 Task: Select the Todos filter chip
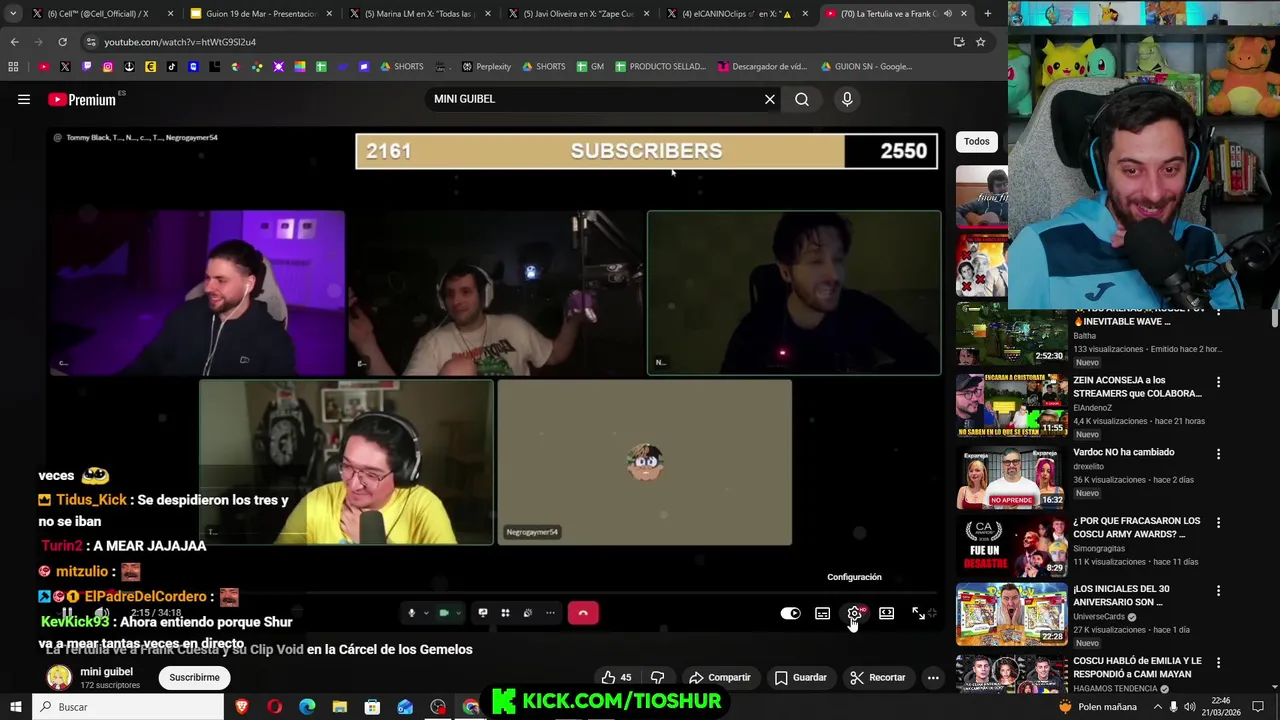pyautogui.click(x=977, y=141)
